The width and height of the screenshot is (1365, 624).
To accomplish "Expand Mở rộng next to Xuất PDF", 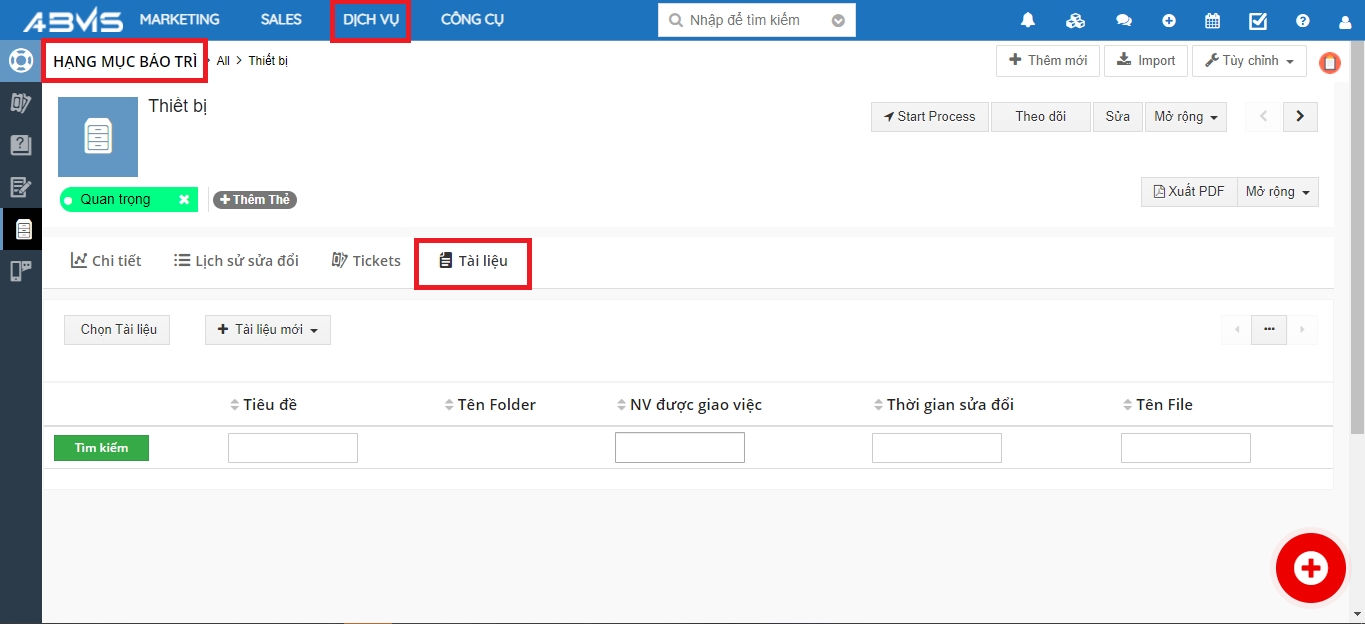I will tap(1277, 192).
